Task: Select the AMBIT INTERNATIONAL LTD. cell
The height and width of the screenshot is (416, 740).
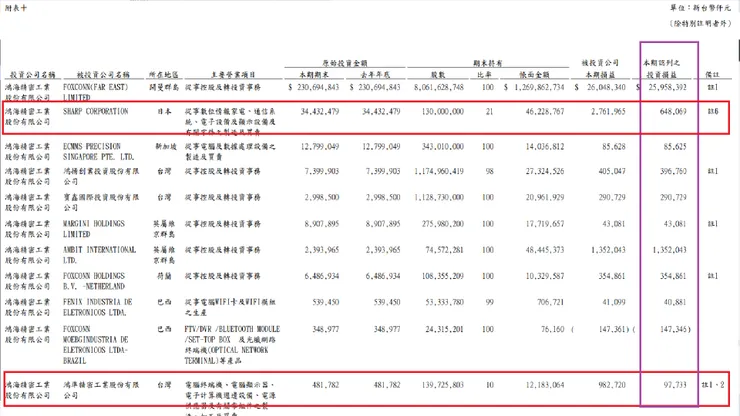Action: tap(100, 255)
